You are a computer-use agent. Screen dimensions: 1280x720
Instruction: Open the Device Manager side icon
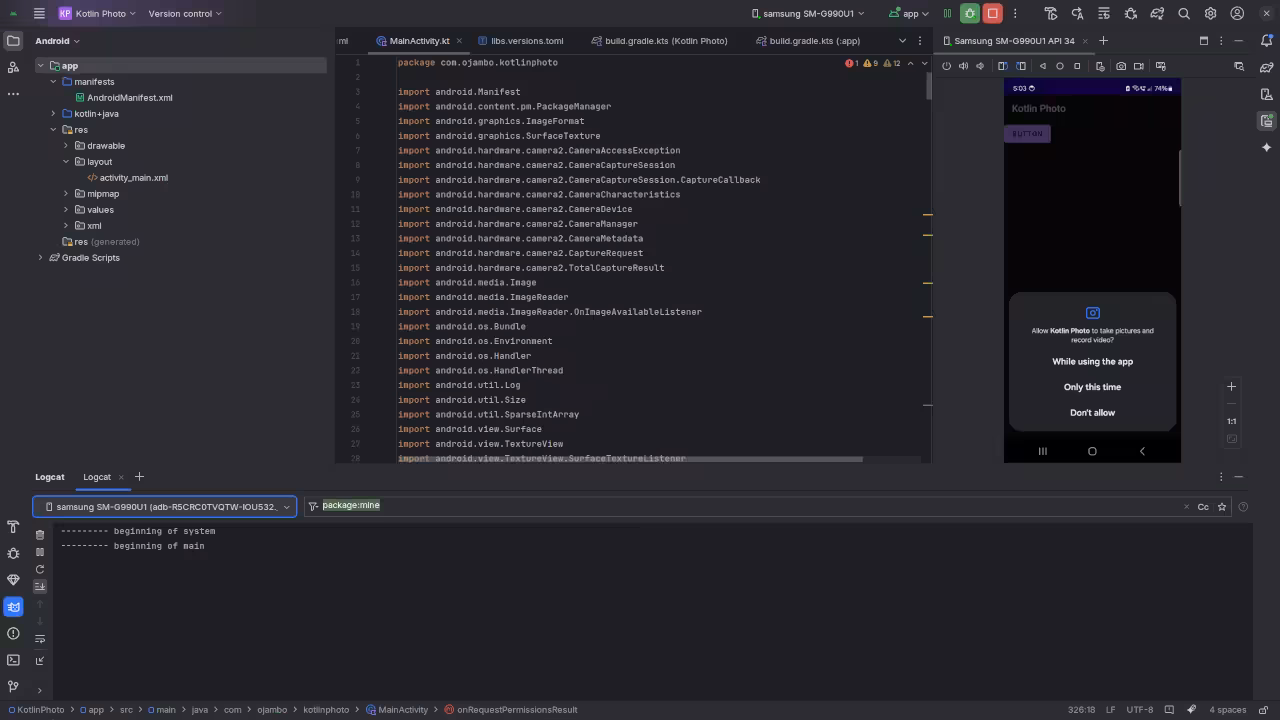1266,94
